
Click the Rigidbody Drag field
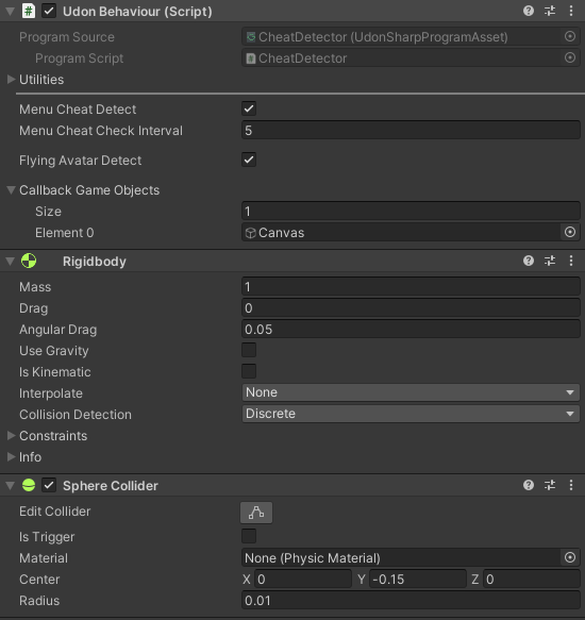(411, 308)
